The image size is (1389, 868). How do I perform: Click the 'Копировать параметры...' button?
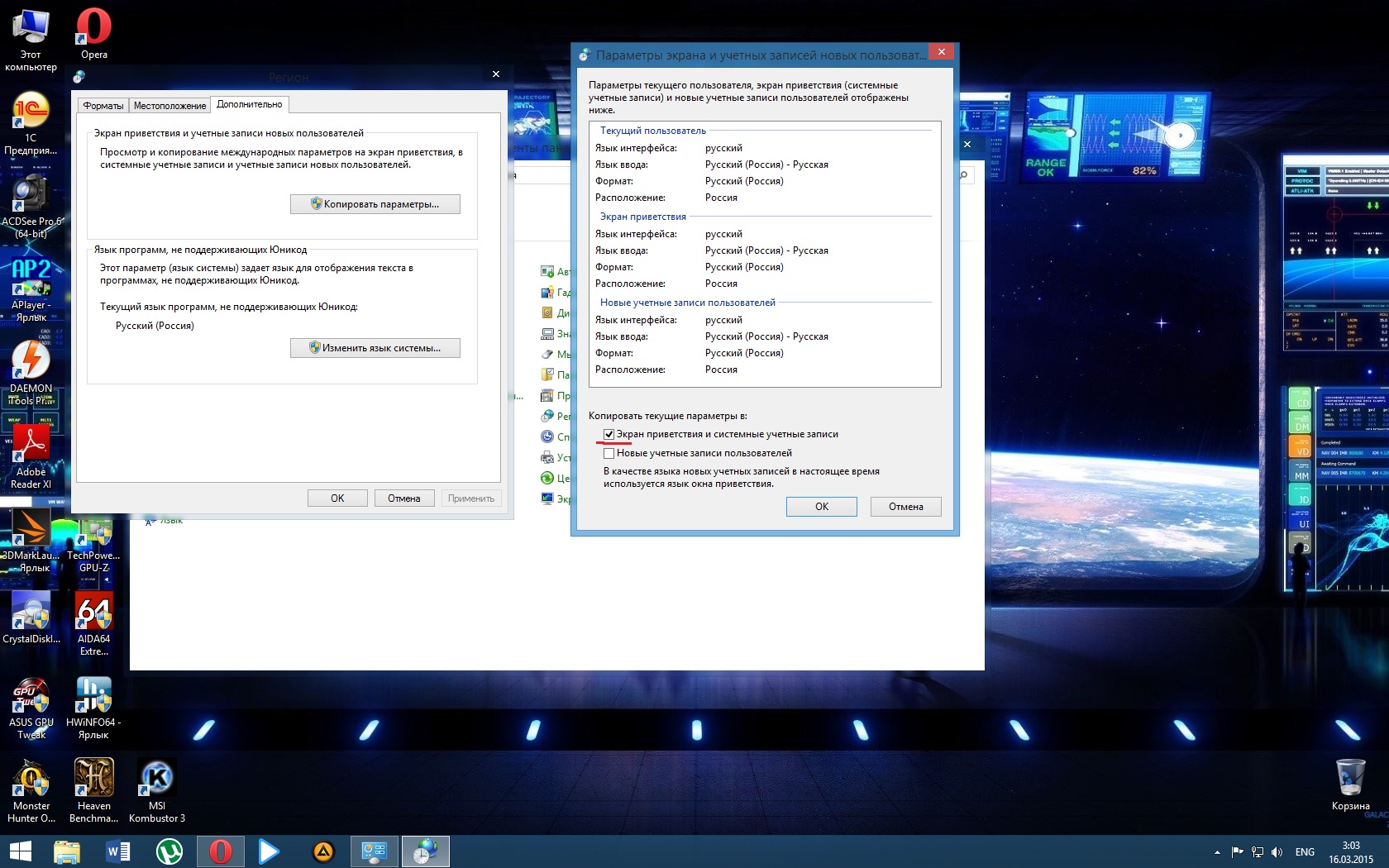(x=375, y=204)
